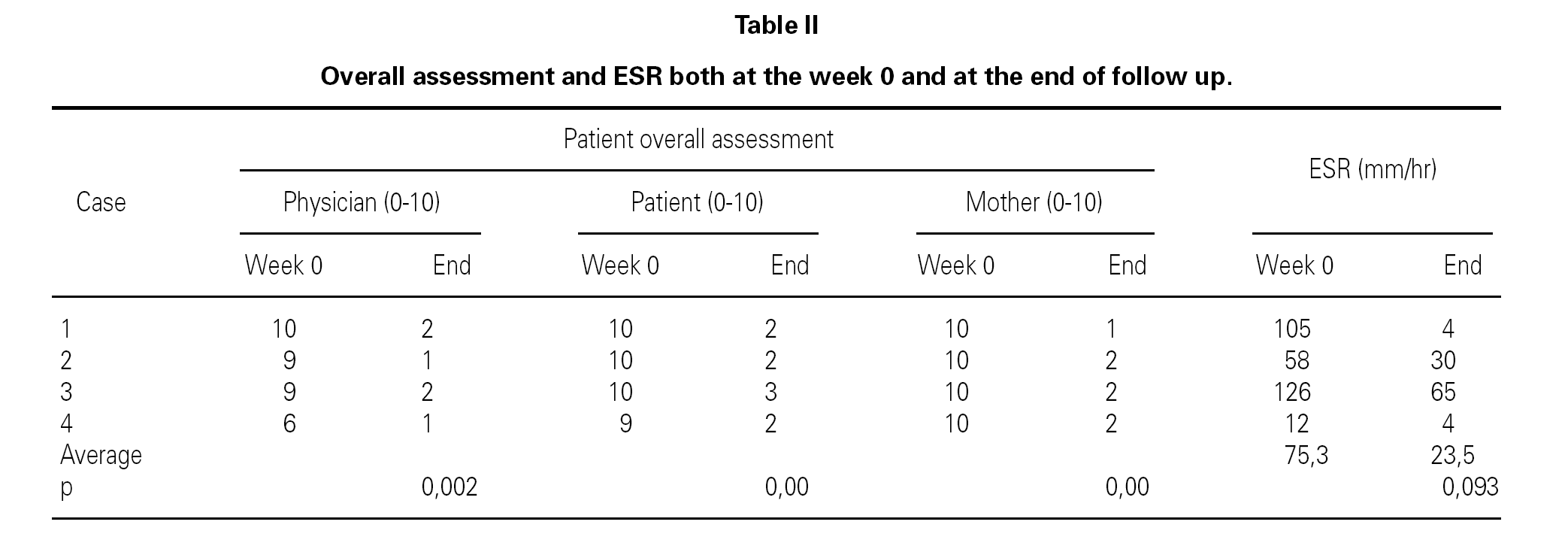Click the "ESR (mm/hr)" column header
The width and height of the screenshot is (1568, 549).
click(1372, 169)
